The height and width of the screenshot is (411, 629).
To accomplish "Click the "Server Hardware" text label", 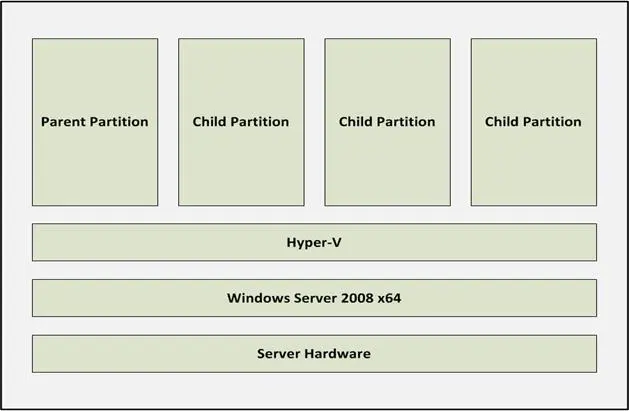I will point(314,354).
